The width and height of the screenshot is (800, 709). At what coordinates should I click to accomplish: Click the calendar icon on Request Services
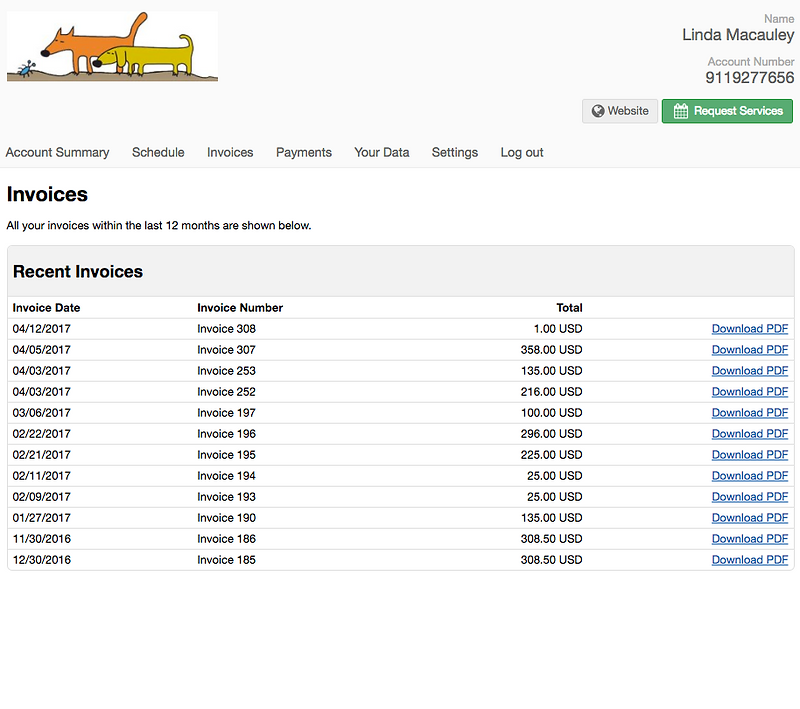pos(681,111)
